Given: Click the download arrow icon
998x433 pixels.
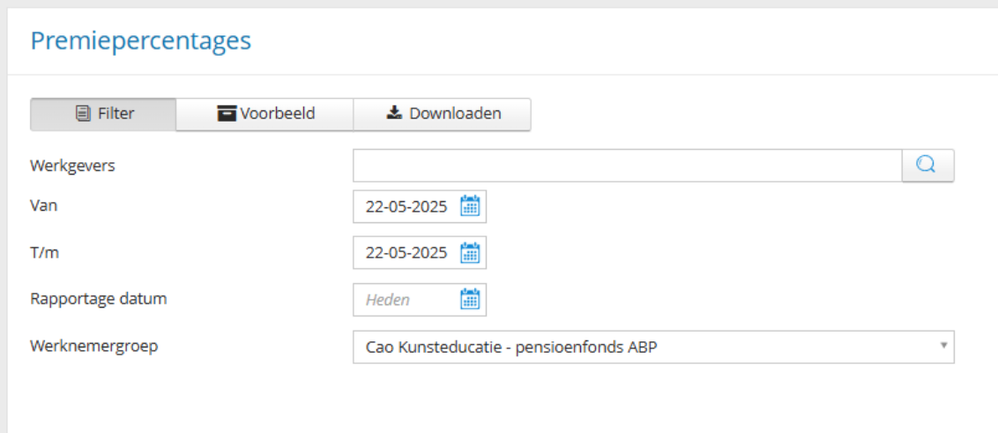Looking at the screenshot, I should 394,114.
